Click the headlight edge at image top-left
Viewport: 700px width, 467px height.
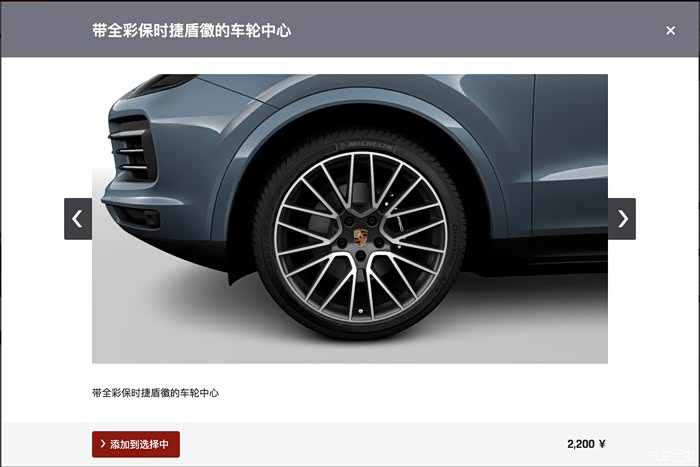(x=163, y=84)
